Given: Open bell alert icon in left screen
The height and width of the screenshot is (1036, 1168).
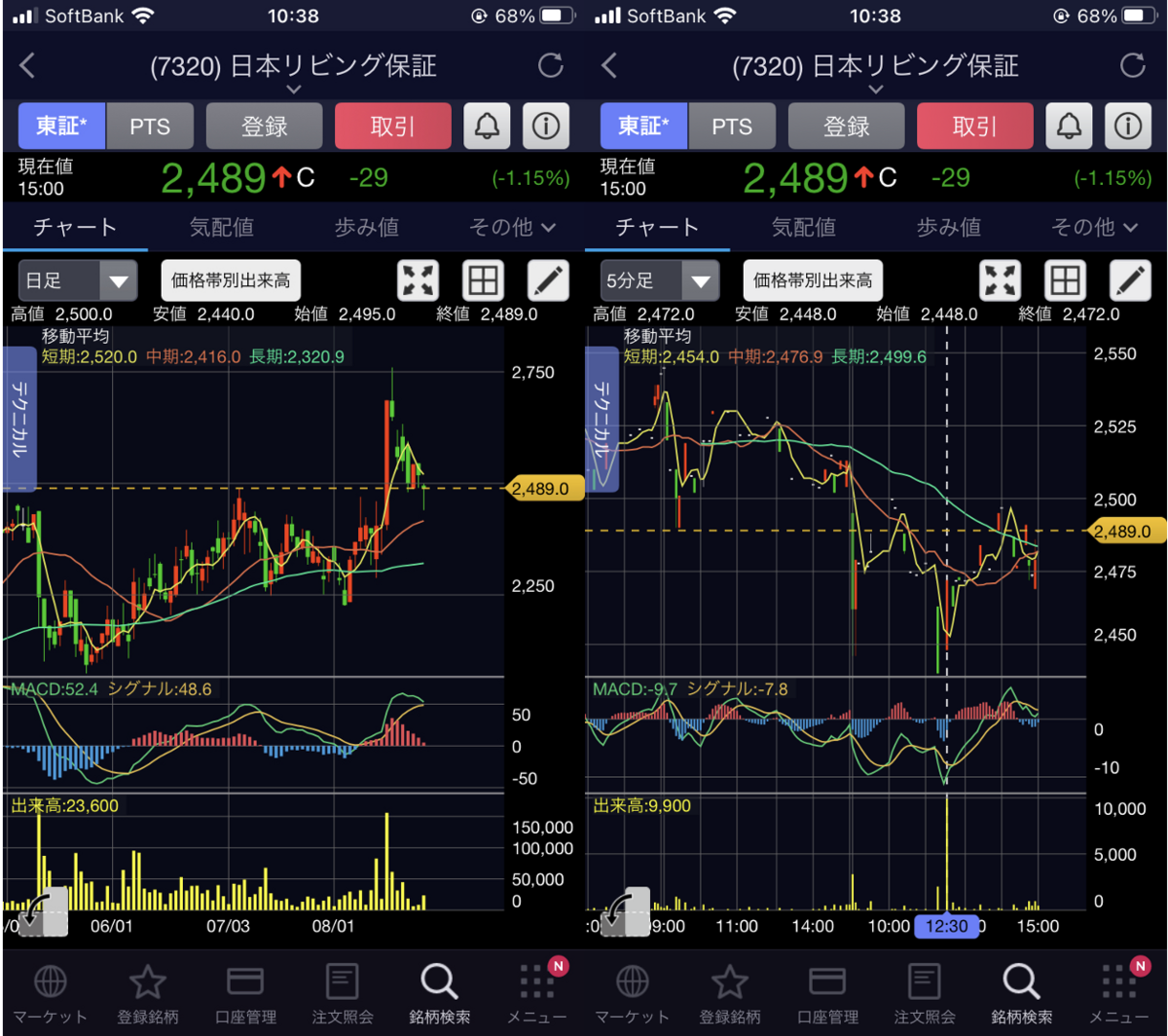Looking at the screenshot, I should (x=487, y=126).
